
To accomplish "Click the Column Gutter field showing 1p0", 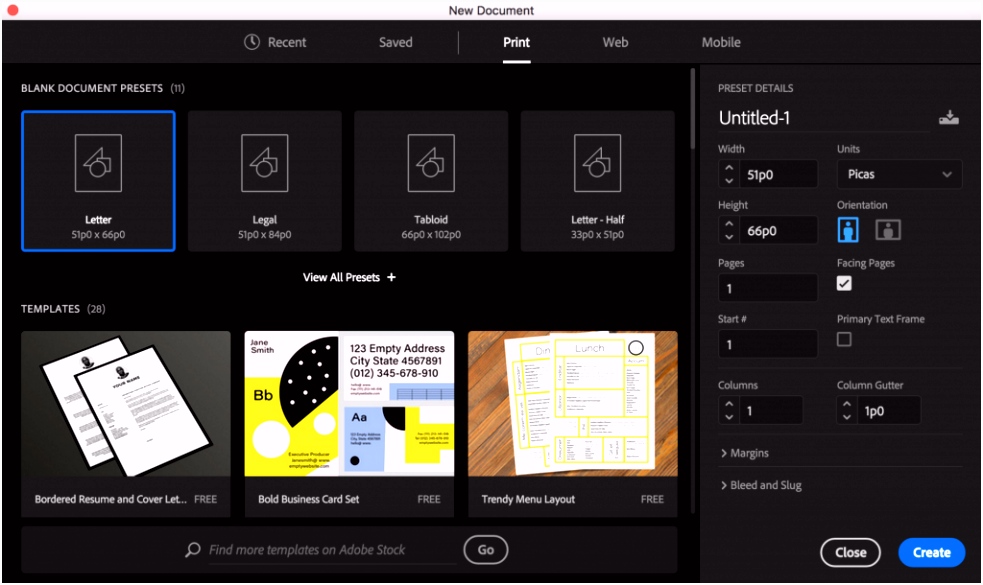I will click(889, 410).
